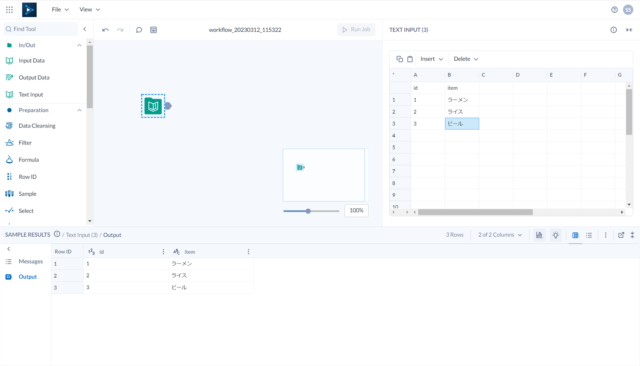
Task: Switch results to list view
Action: coord(589,235)
